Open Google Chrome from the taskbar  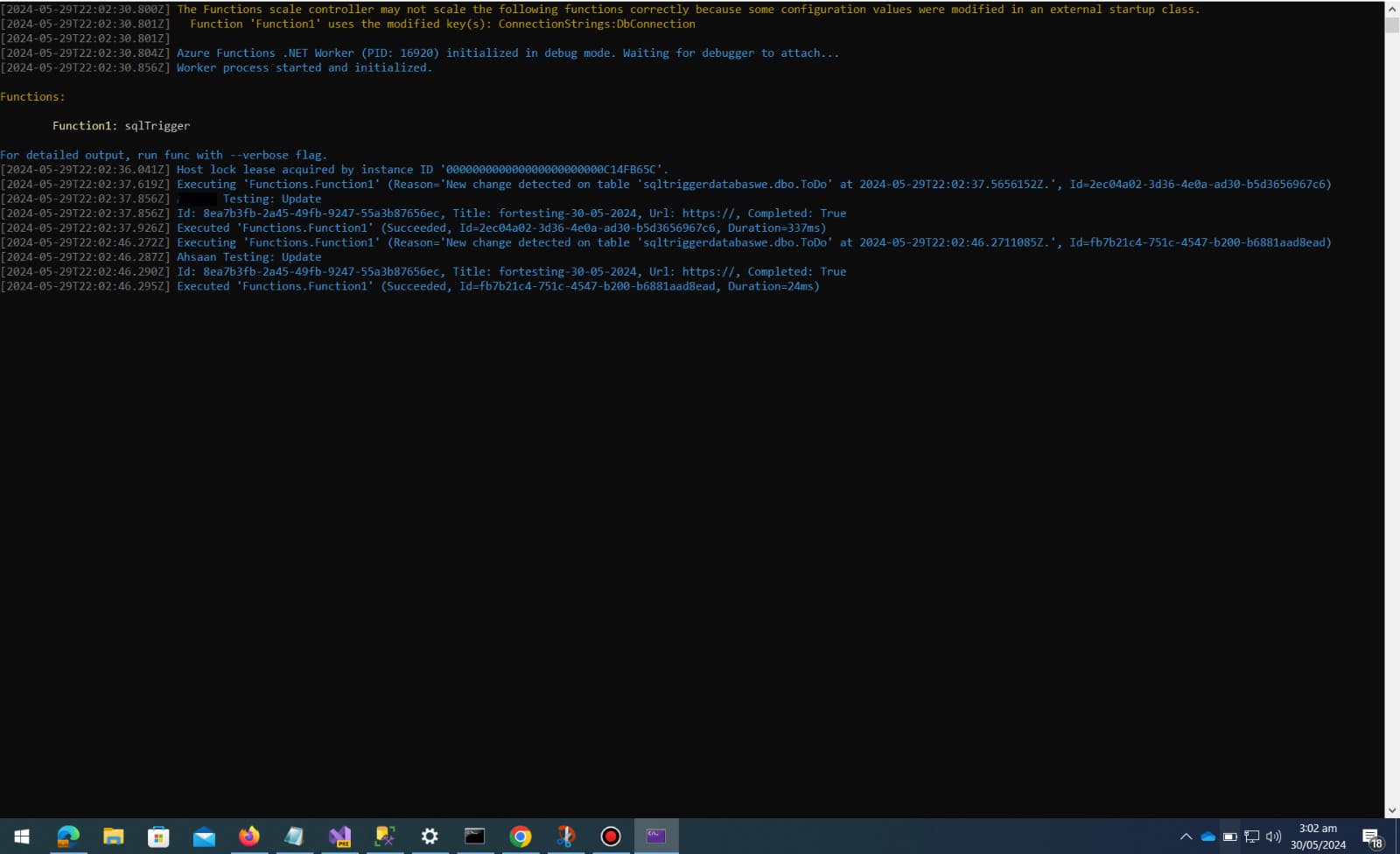[521, 836]
